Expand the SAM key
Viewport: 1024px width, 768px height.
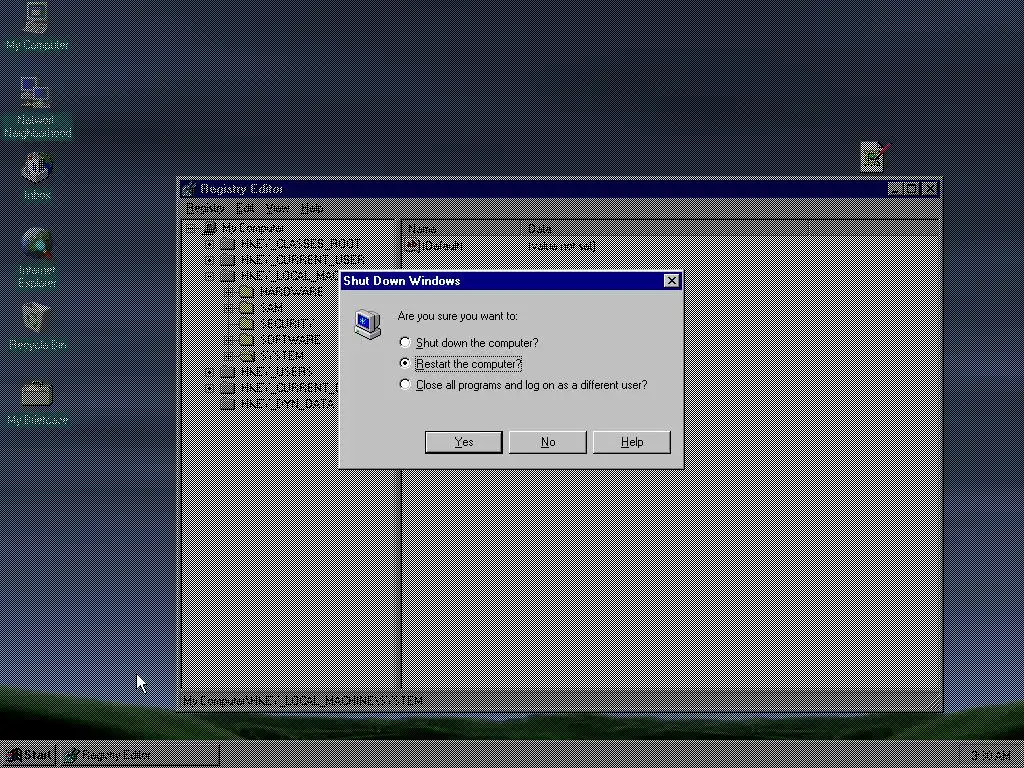click(x=228, y=308)
